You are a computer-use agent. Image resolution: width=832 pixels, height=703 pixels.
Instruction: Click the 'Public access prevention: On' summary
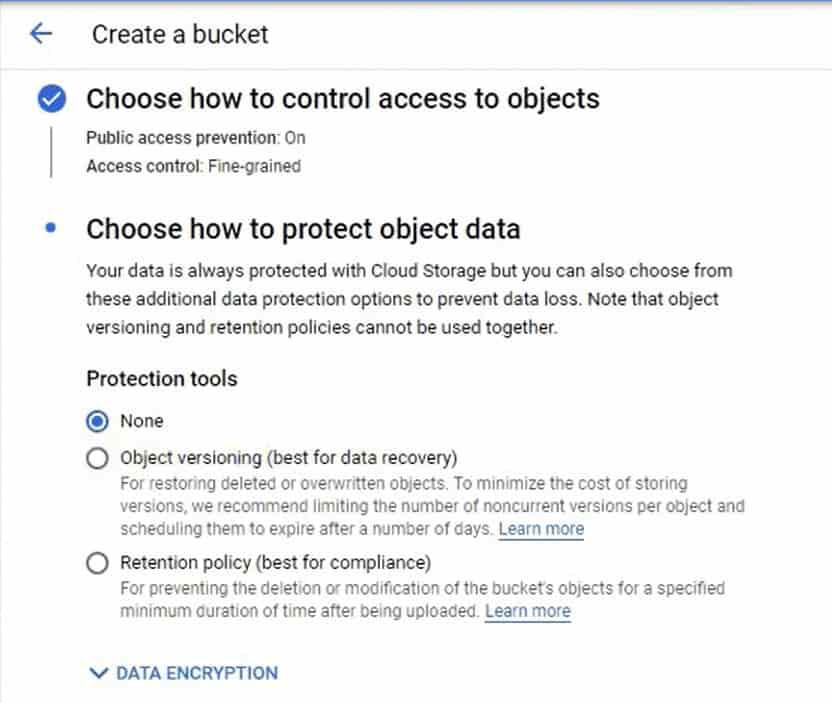tap(196, 138)
